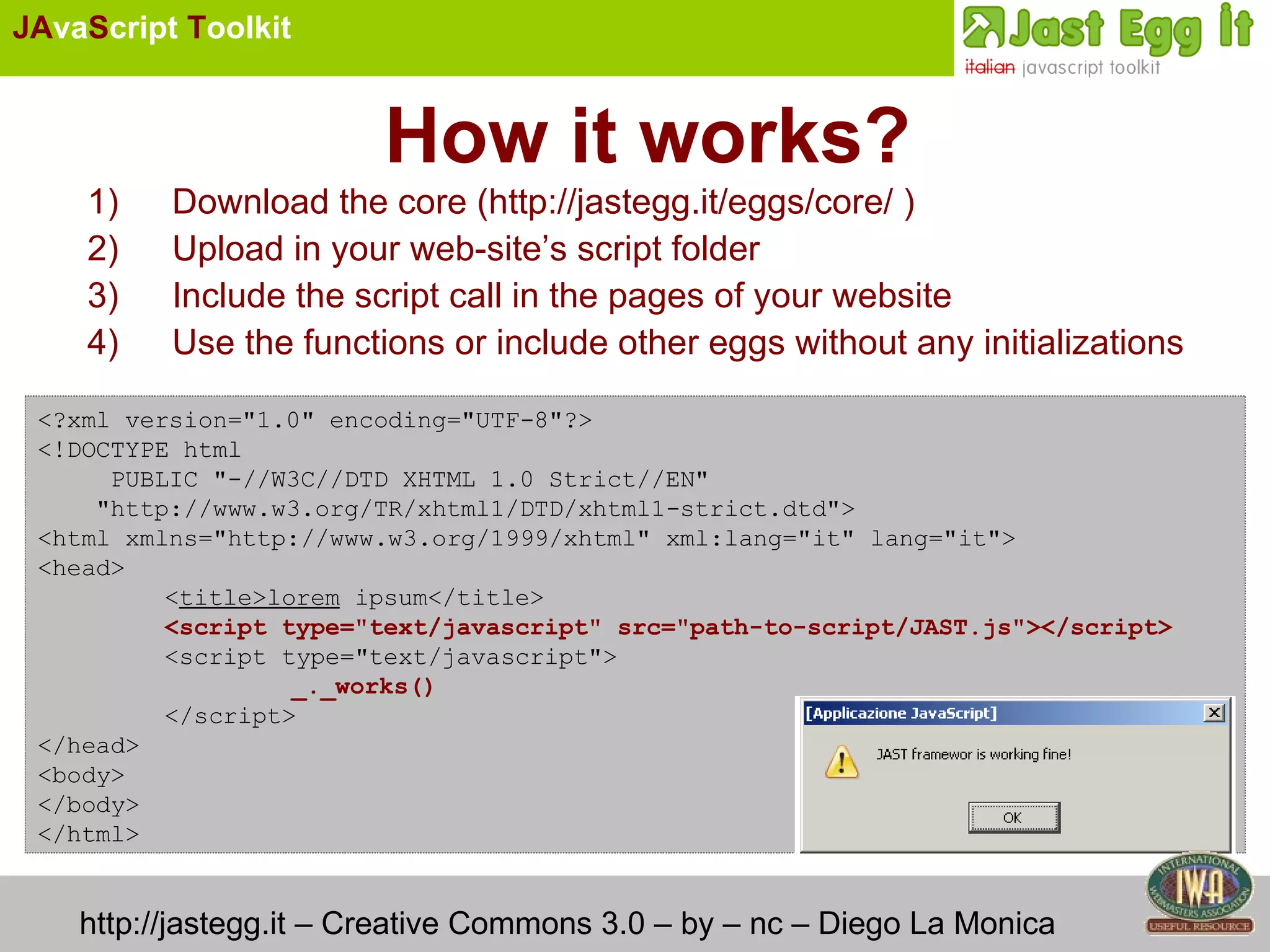The image size is (1270, 952).
Task: Click OK in the JavaScript alert dialog
Action: pyautogui.click(x=1014, y=818)
